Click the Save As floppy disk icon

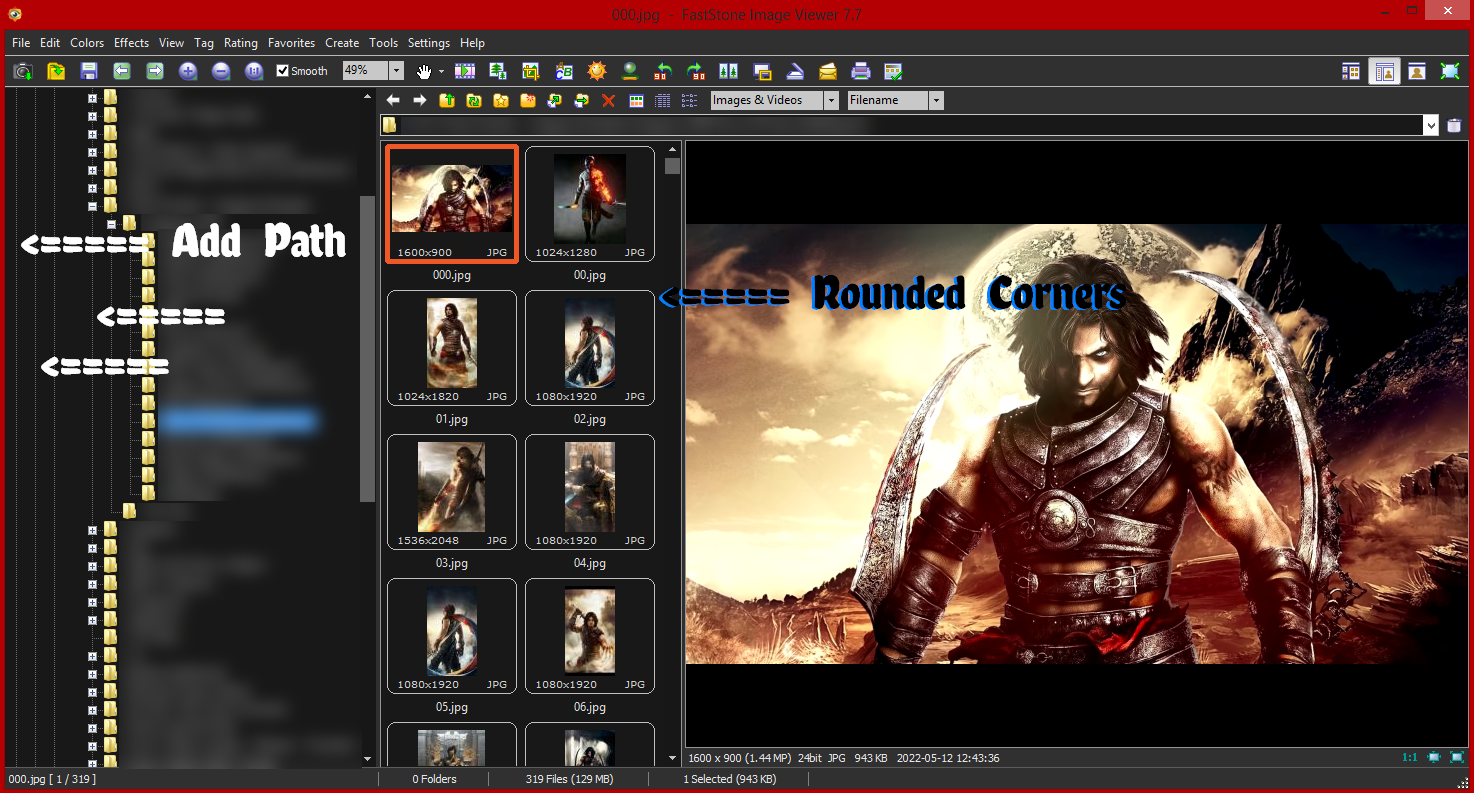(89, 71)
